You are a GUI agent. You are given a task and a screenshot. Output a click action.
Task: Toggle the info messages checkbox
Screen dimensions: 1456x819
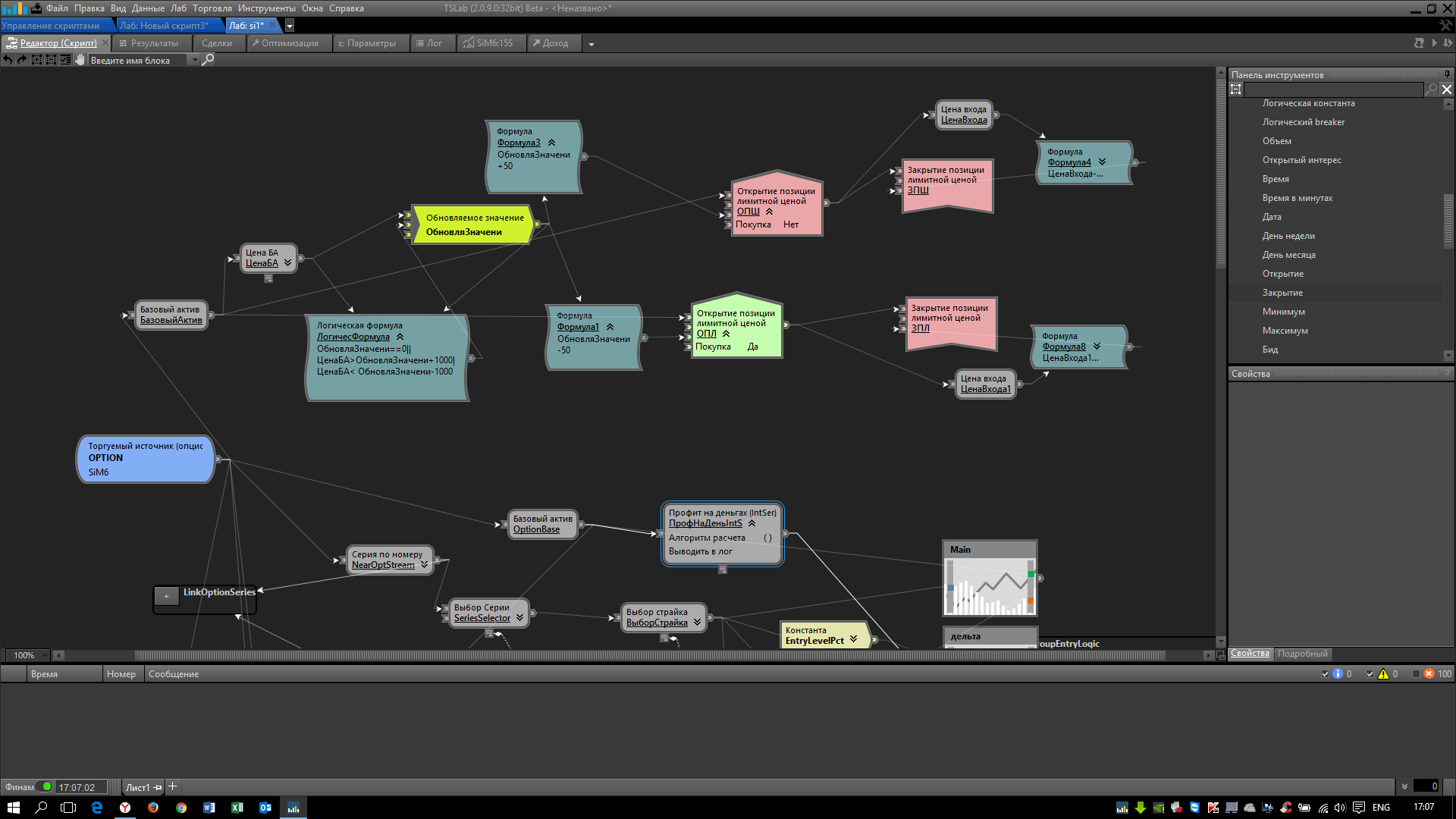(1325, 674)
